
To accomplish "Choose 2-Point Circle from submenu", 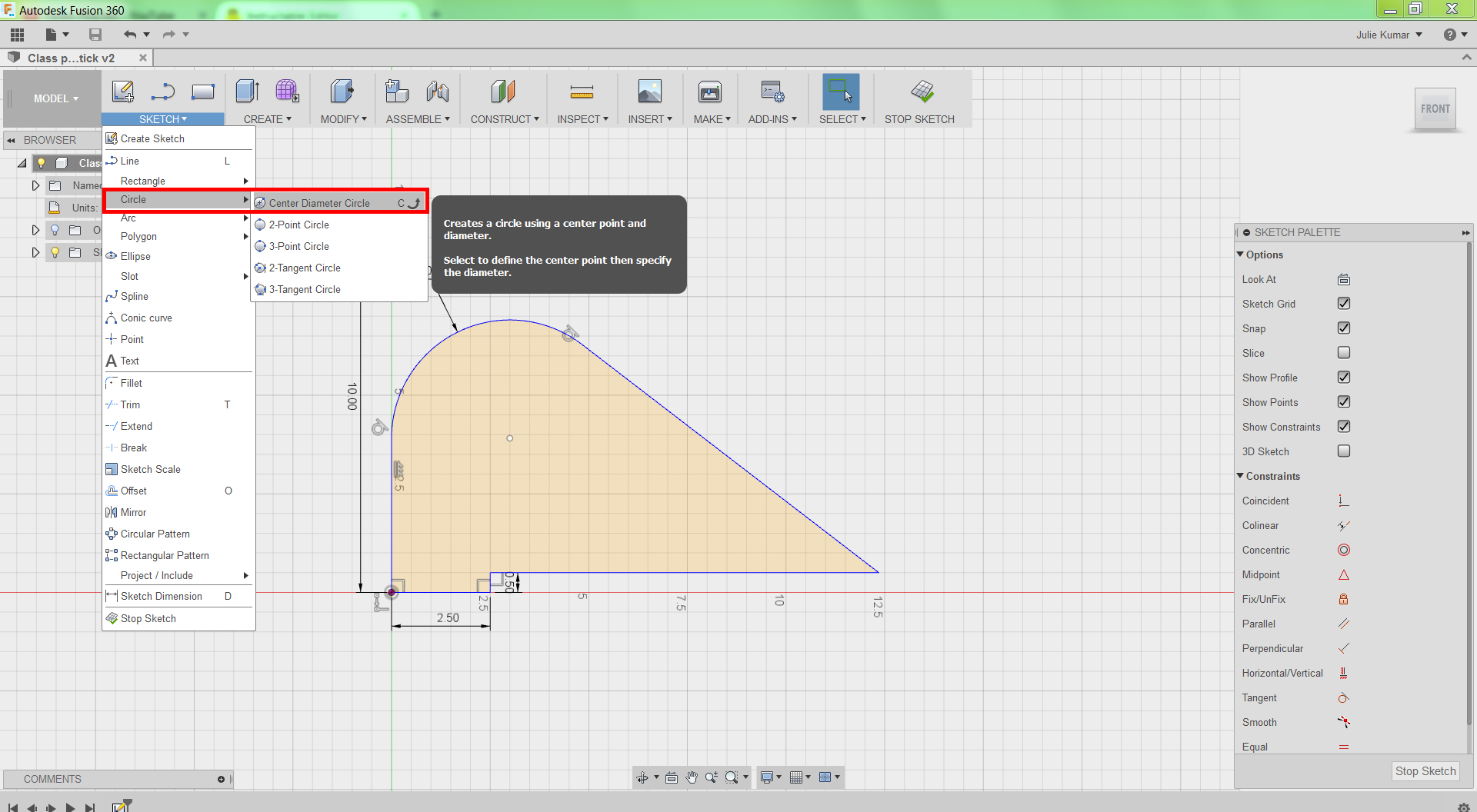I will (x=339, y=225).
